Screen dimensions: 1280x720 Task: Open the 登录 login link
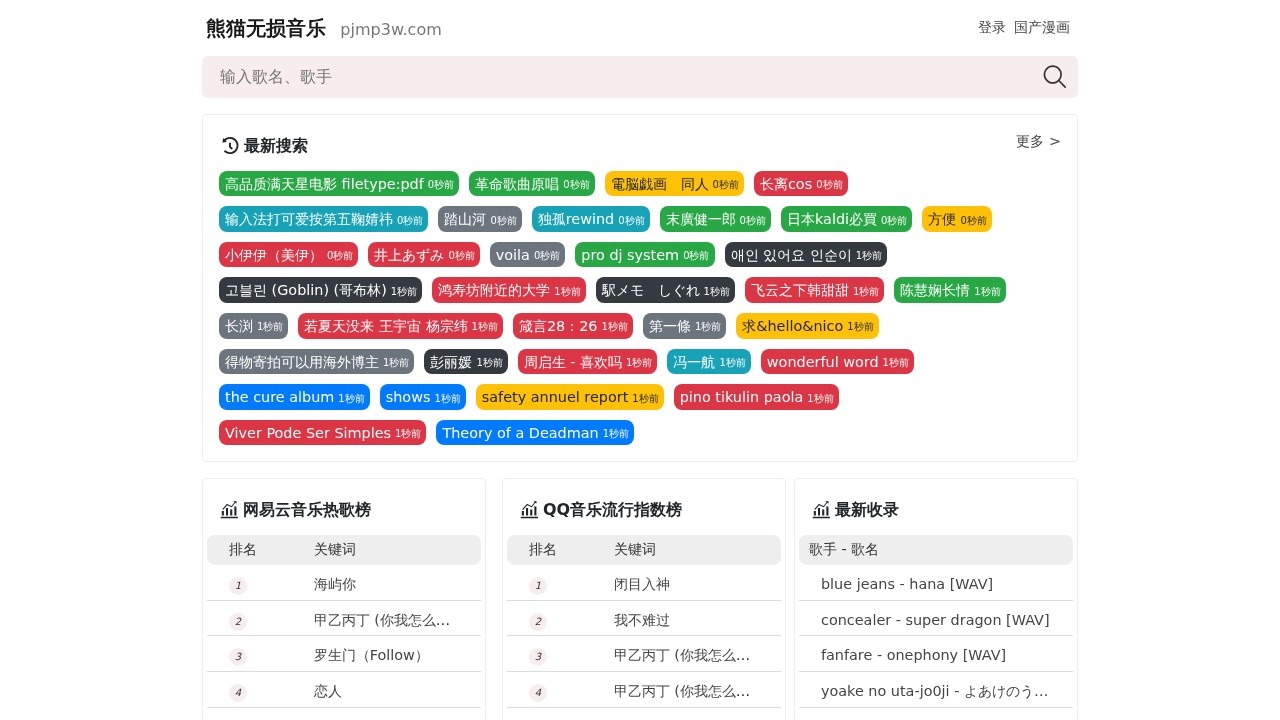(x=992, y=27)
